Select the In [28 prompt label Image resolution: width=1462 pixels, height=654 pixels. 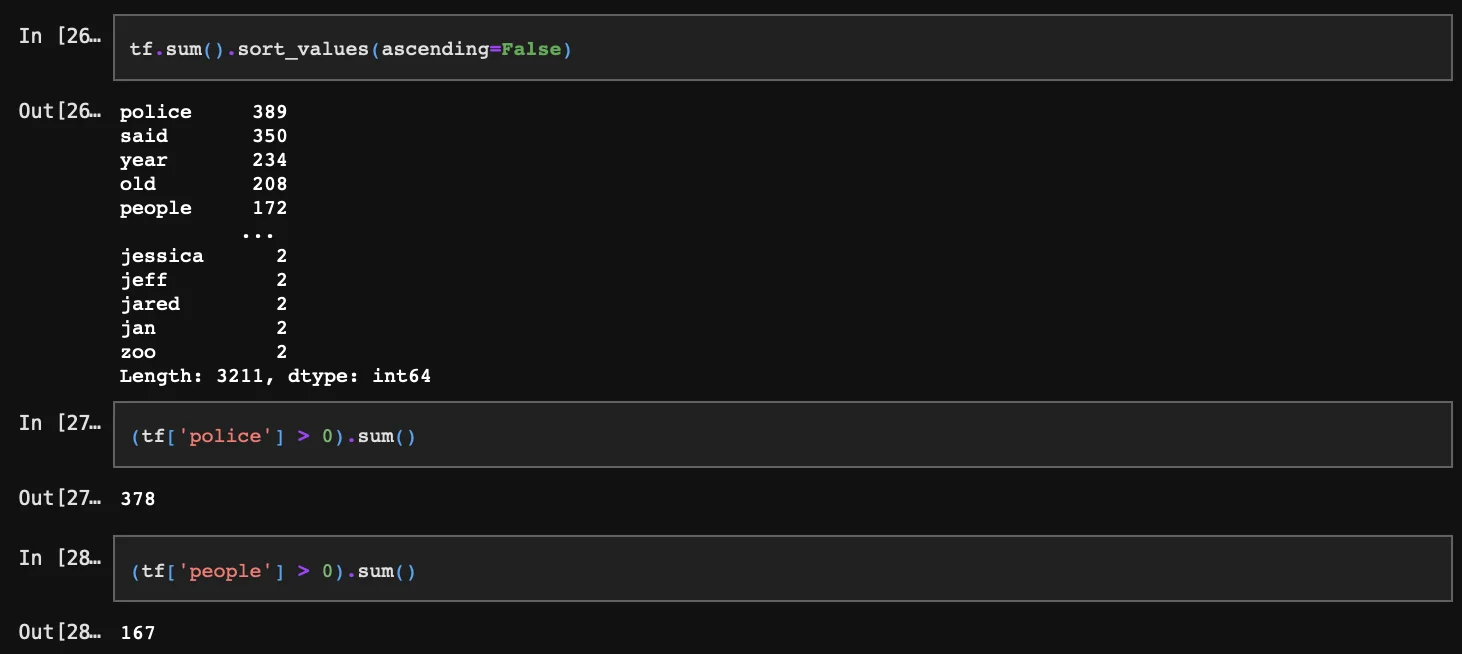(59, 558)
